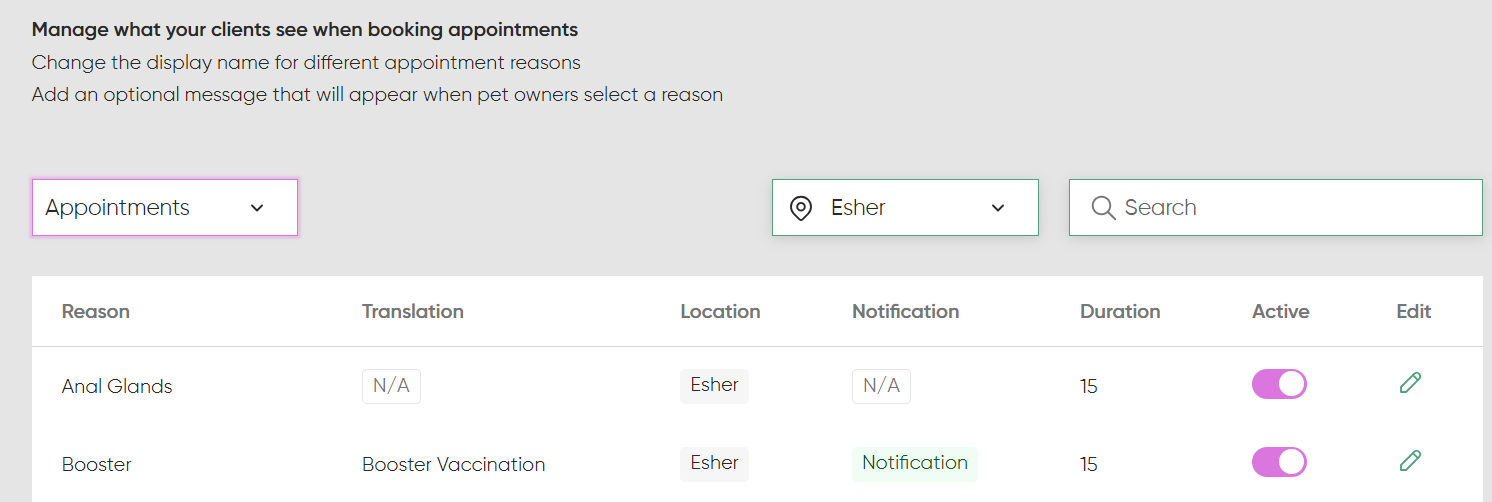Click the Booster Vaccination translation text
The image size is (1492, 502).
(x=453, y=465)
